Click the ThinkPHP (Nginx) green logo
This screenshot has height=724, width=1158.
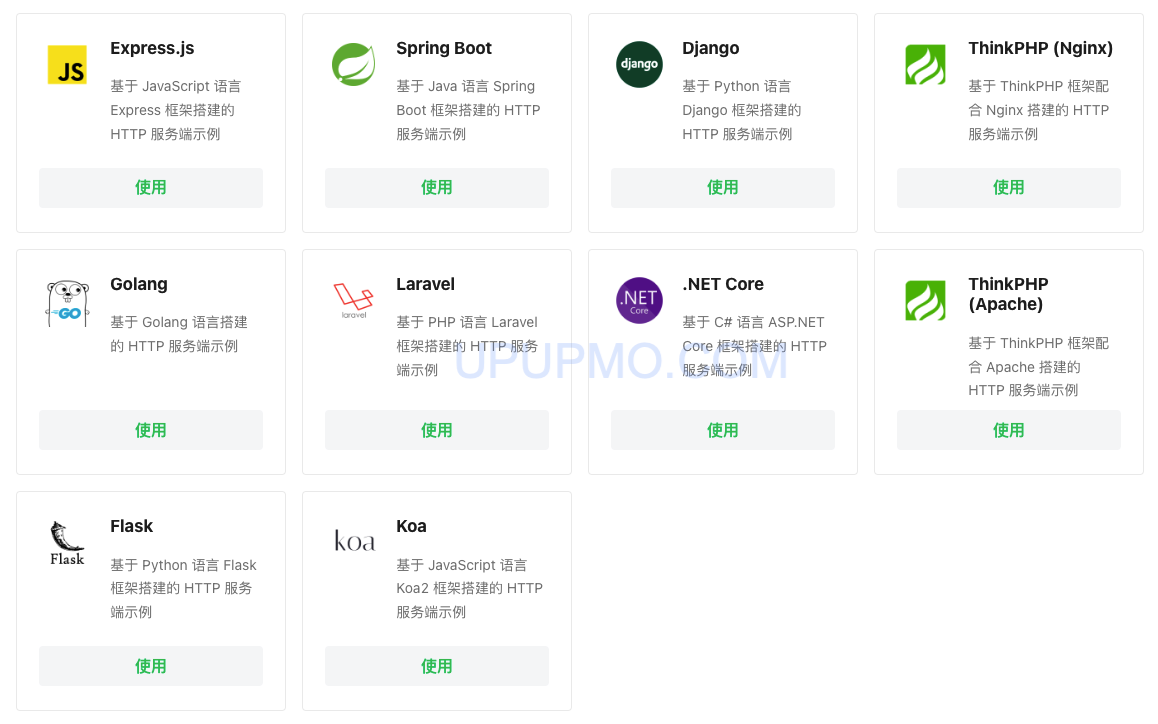point(925,65)
